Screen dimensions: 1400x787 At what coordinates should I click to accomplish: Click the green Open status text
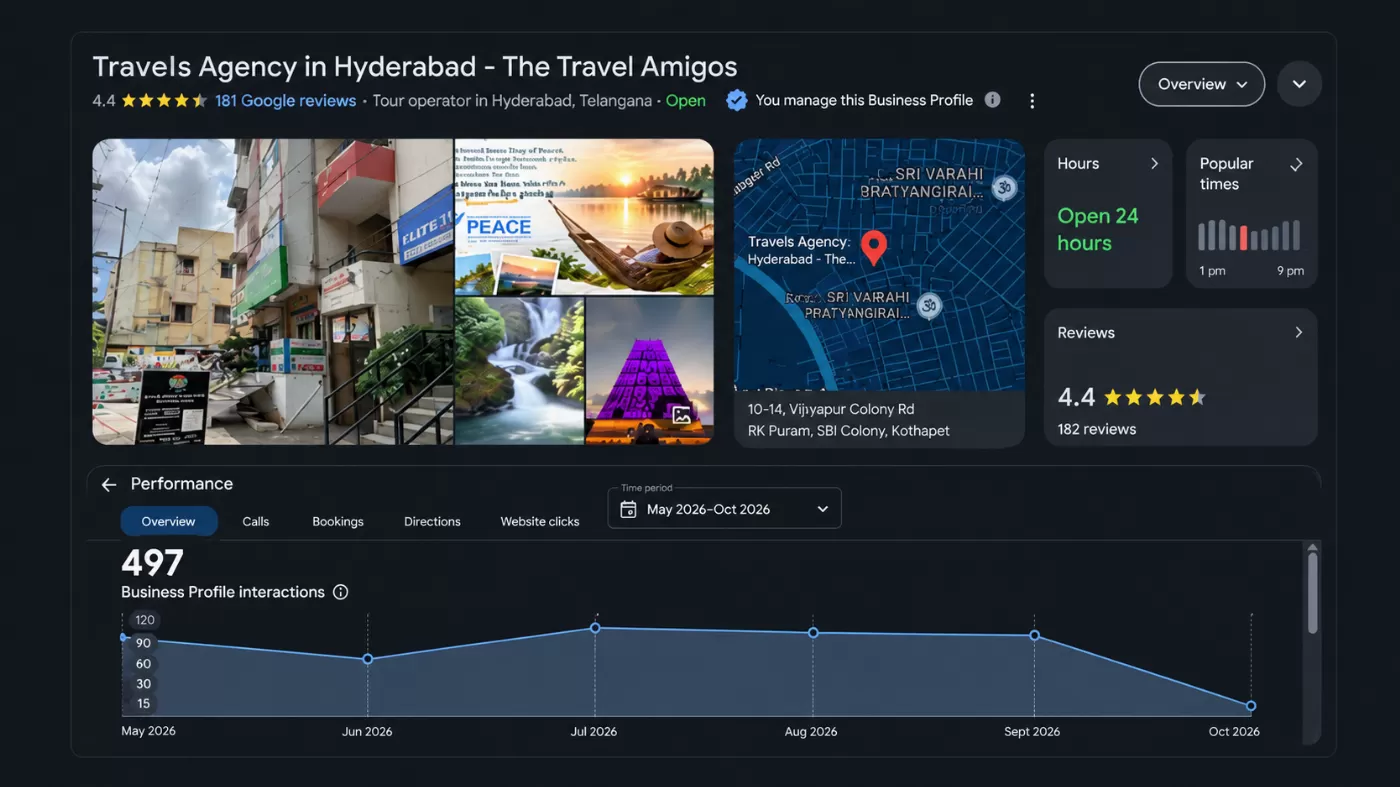(686, 100)
